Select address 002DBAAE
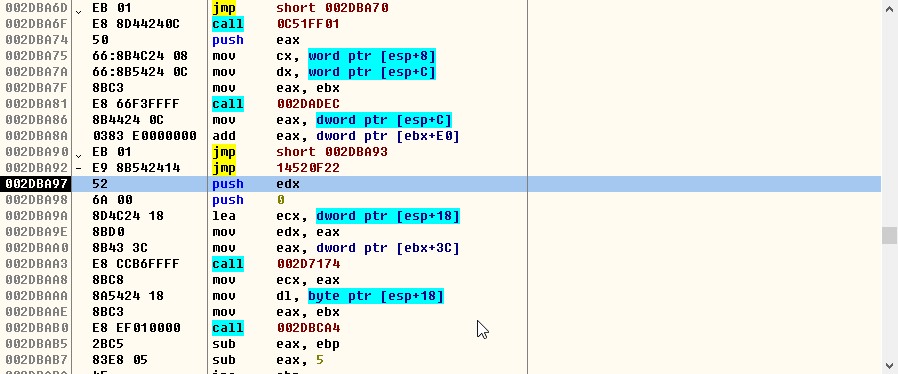898x374 pixels. click(37, 312)
